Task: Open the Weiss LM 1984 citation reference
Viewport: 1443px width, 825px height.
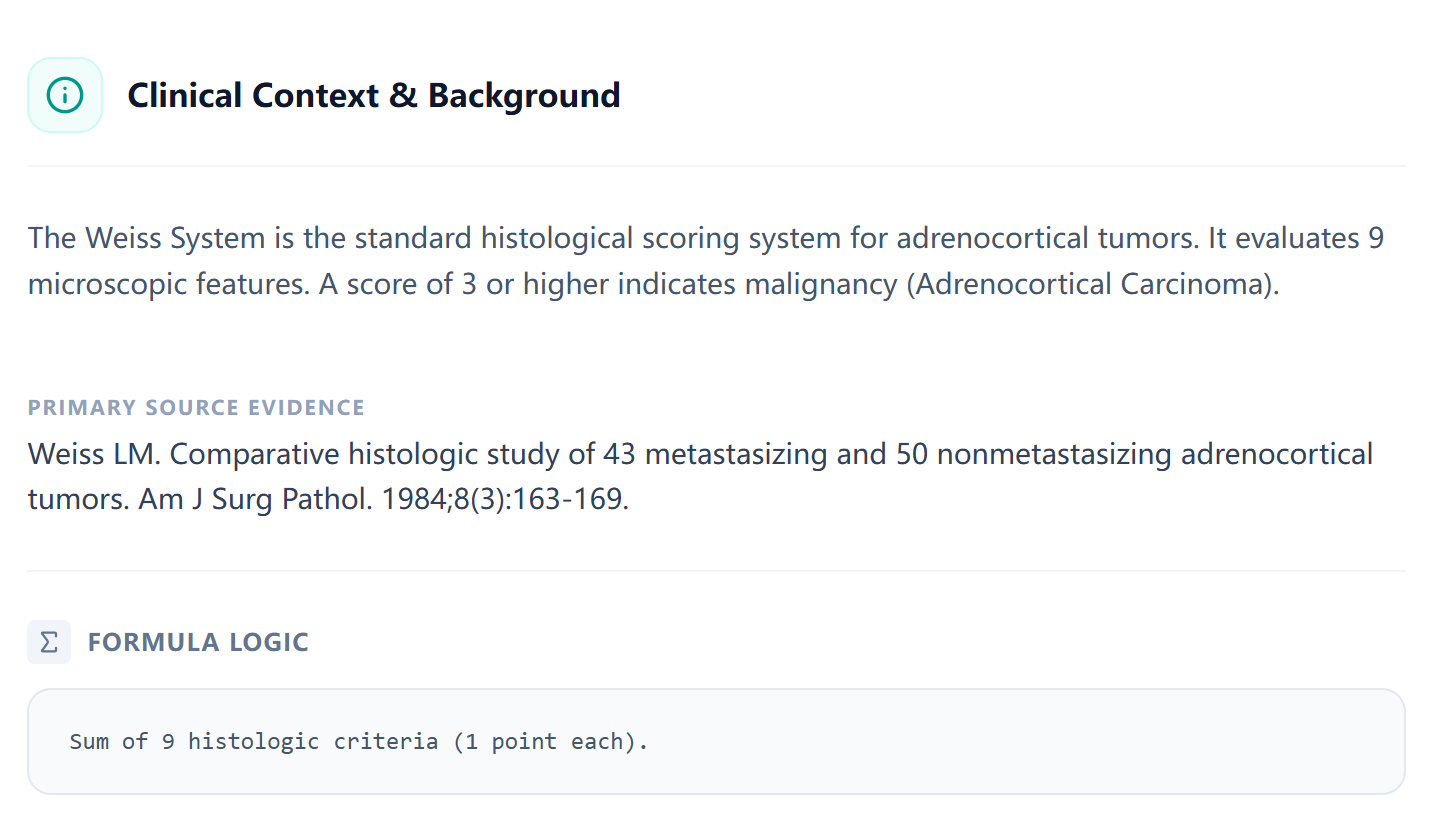Action: click(698, 476)
